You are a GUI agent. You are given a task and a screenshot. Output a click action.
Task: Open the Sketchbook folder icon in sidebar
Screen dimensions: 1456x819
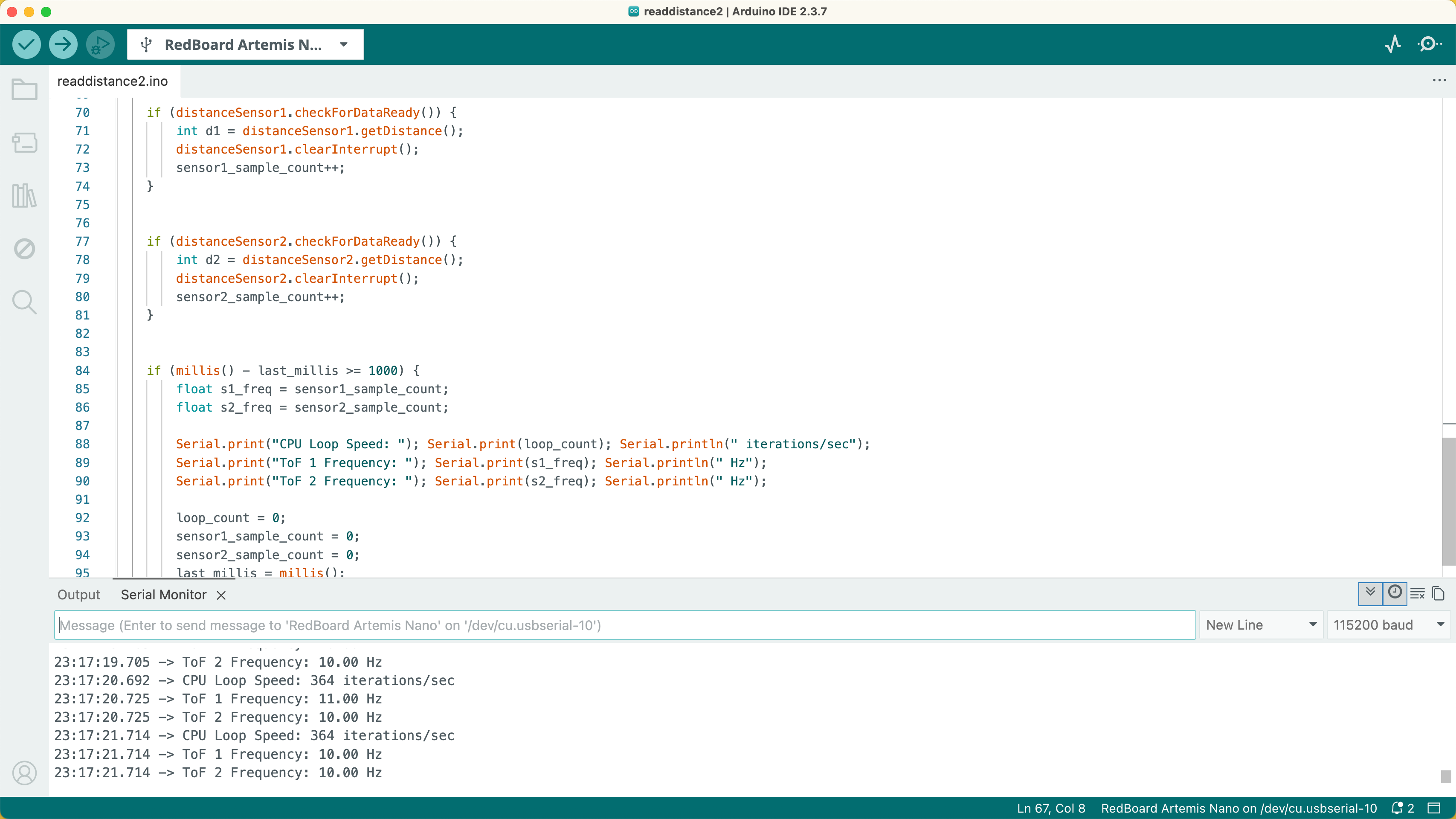(x=24, y=89)
